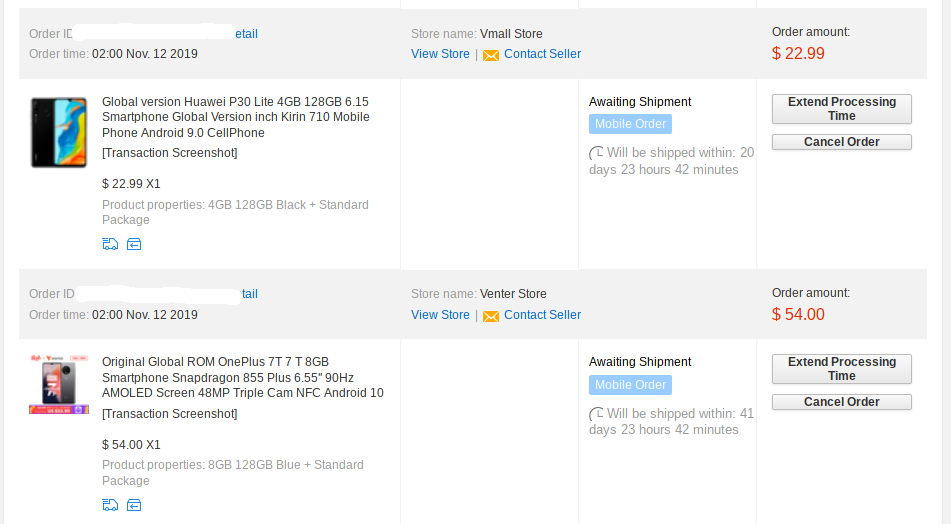Cancel the Venter Store order
Viewport: 951px width, 524px height.
click(x=841, y=402)
